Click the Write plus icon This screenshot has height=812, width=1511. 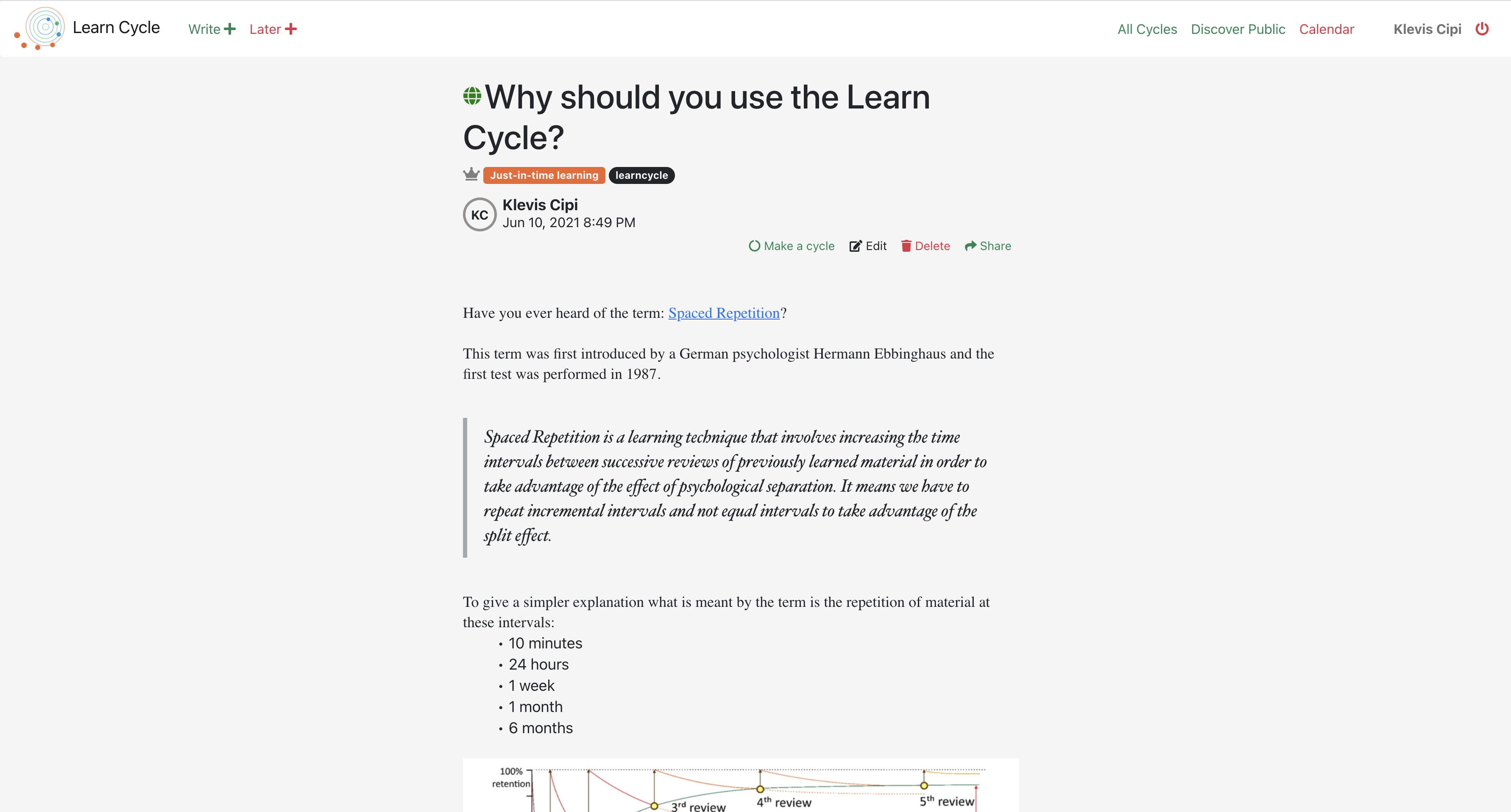(230, 28)
